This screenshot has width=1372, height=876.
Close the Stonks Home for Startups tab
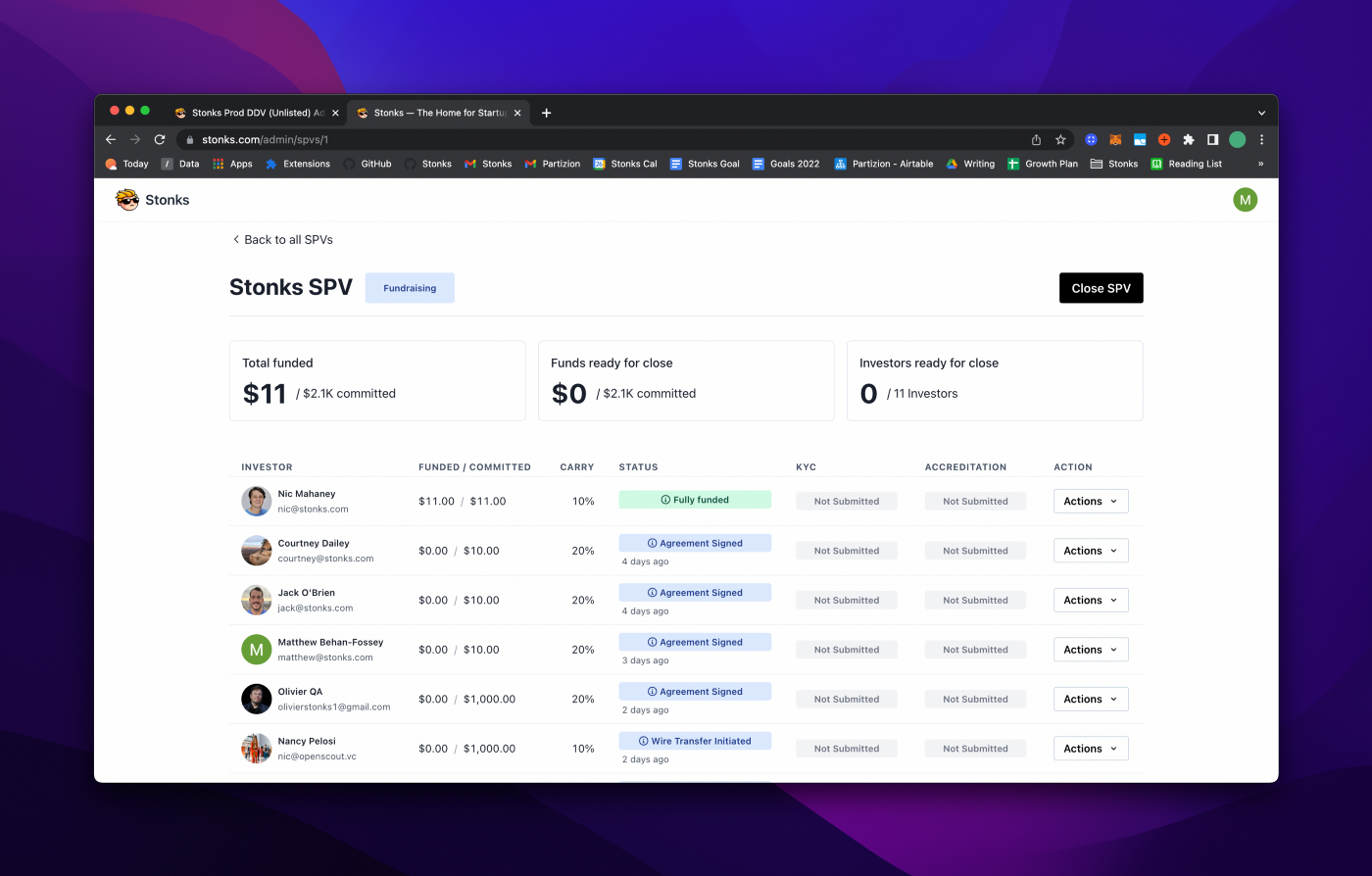pos(517,113)
